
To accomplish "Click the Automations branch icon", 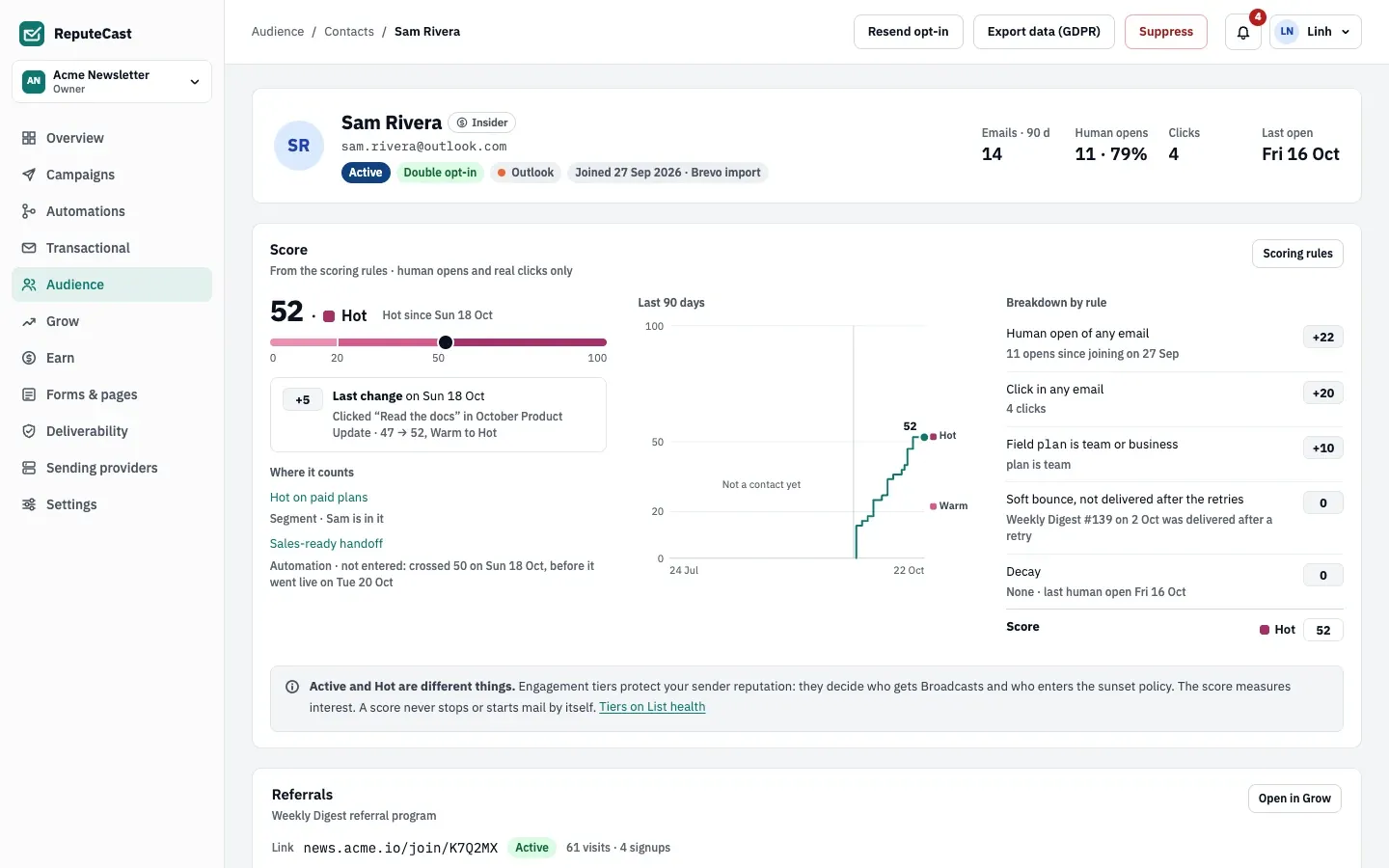I will 29,211.
